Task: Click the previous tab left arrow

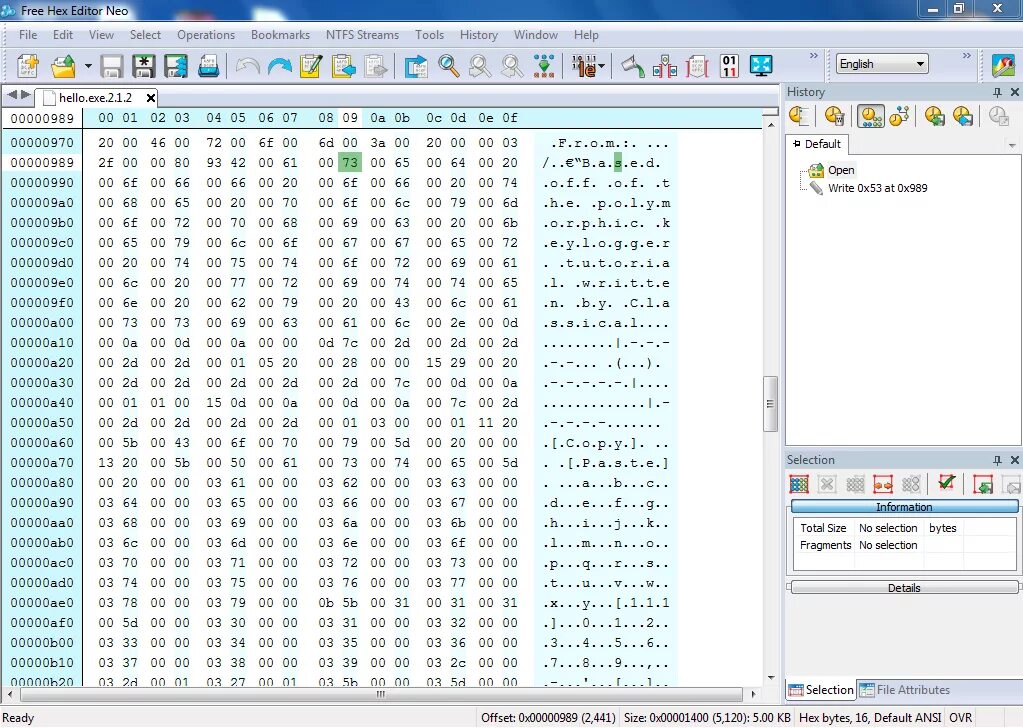Action: 11,95
